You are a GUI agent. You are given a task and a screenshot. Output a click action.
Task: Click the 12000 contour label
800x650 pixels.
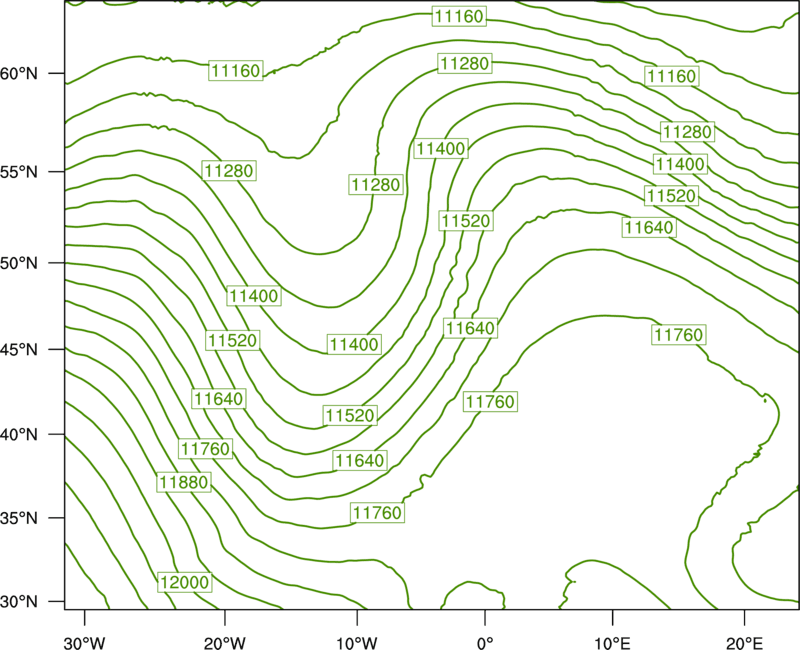[185, 582]
